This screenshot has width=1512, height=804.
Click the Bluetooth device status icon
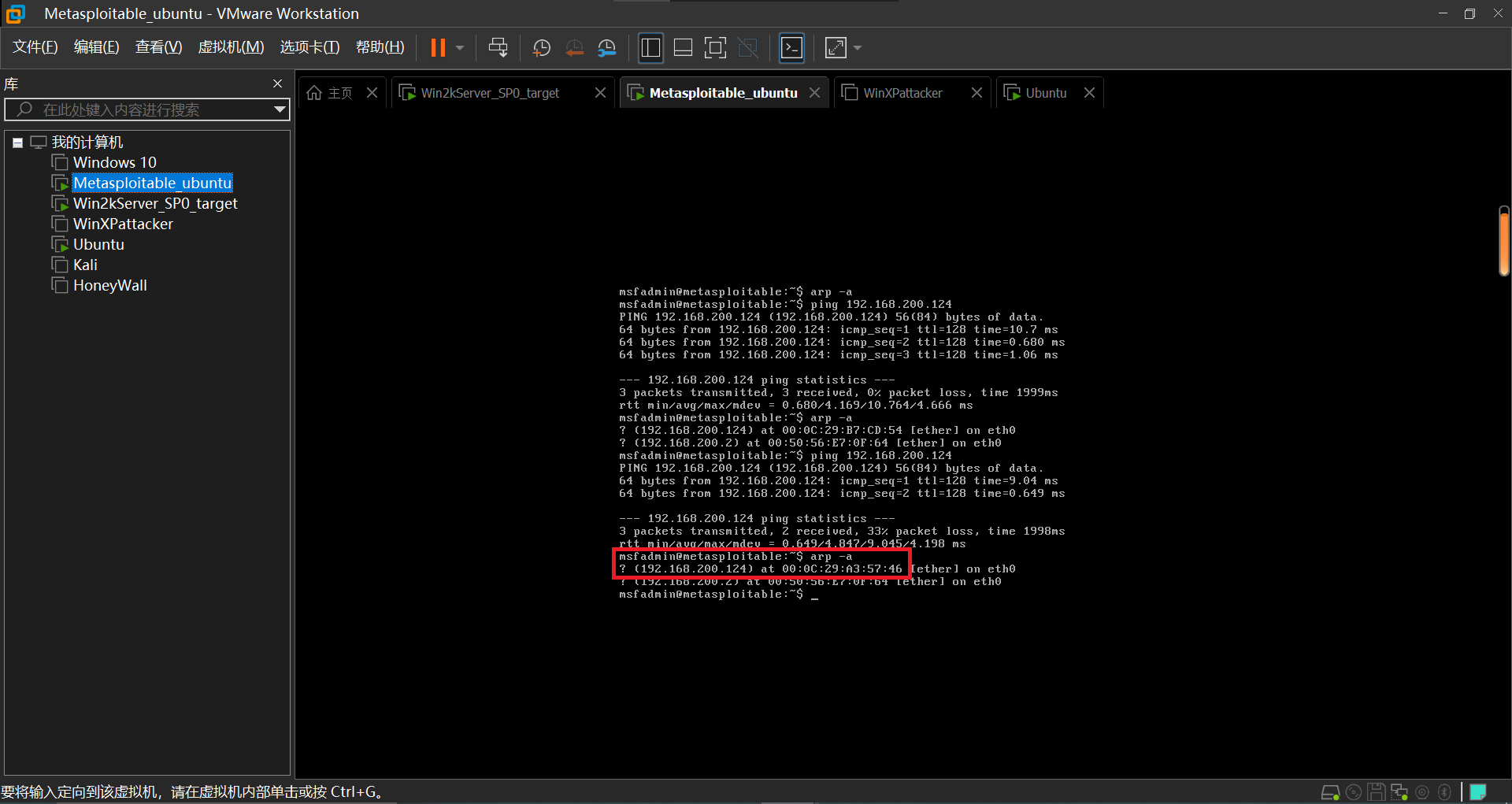1444,792
